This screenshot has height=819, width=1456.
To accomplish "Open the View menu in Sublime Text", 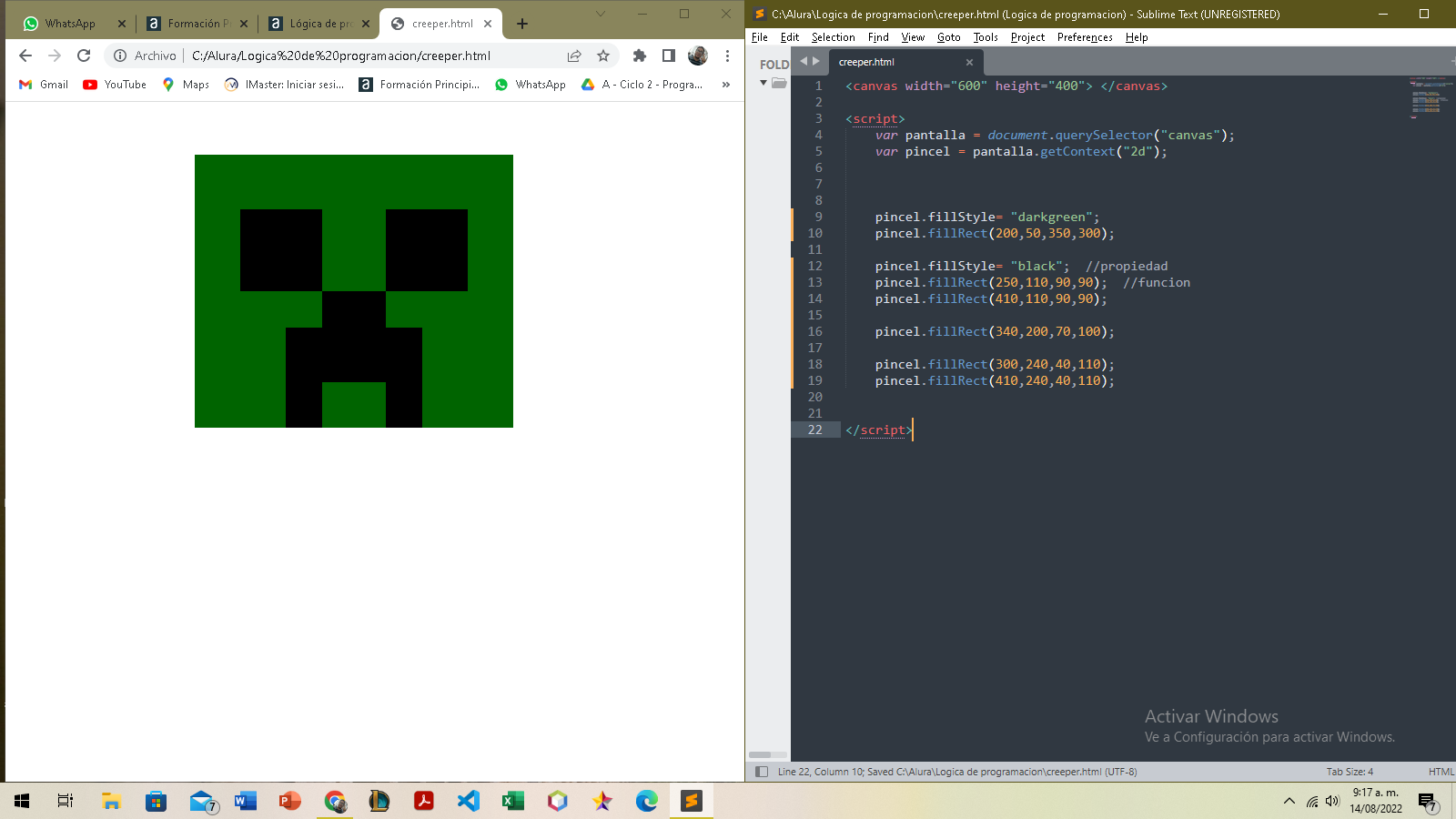I will pos(913,37).
